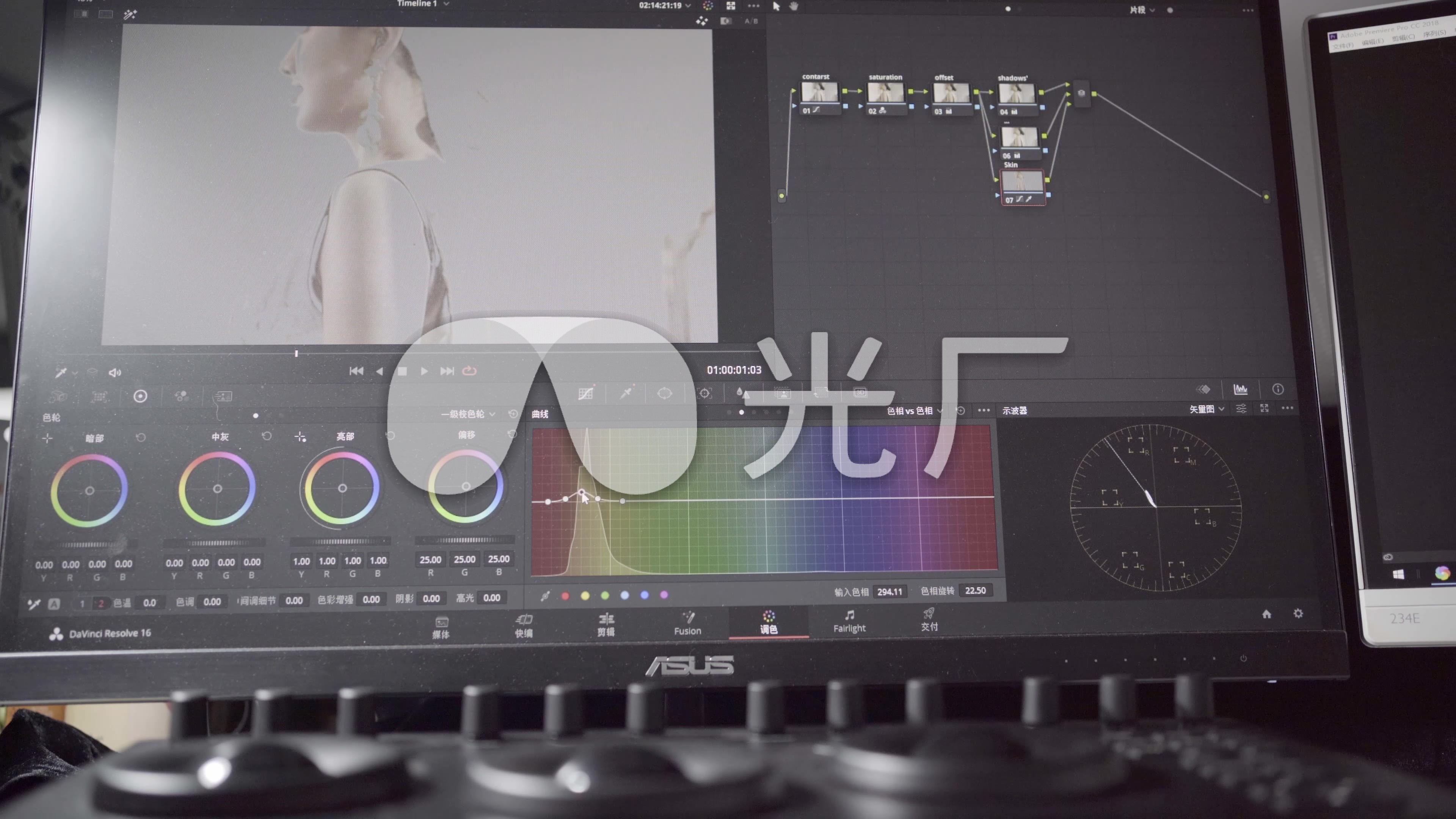Jump to the last frame
Viewport: 1456px width, 819px height.
[447, 371]
